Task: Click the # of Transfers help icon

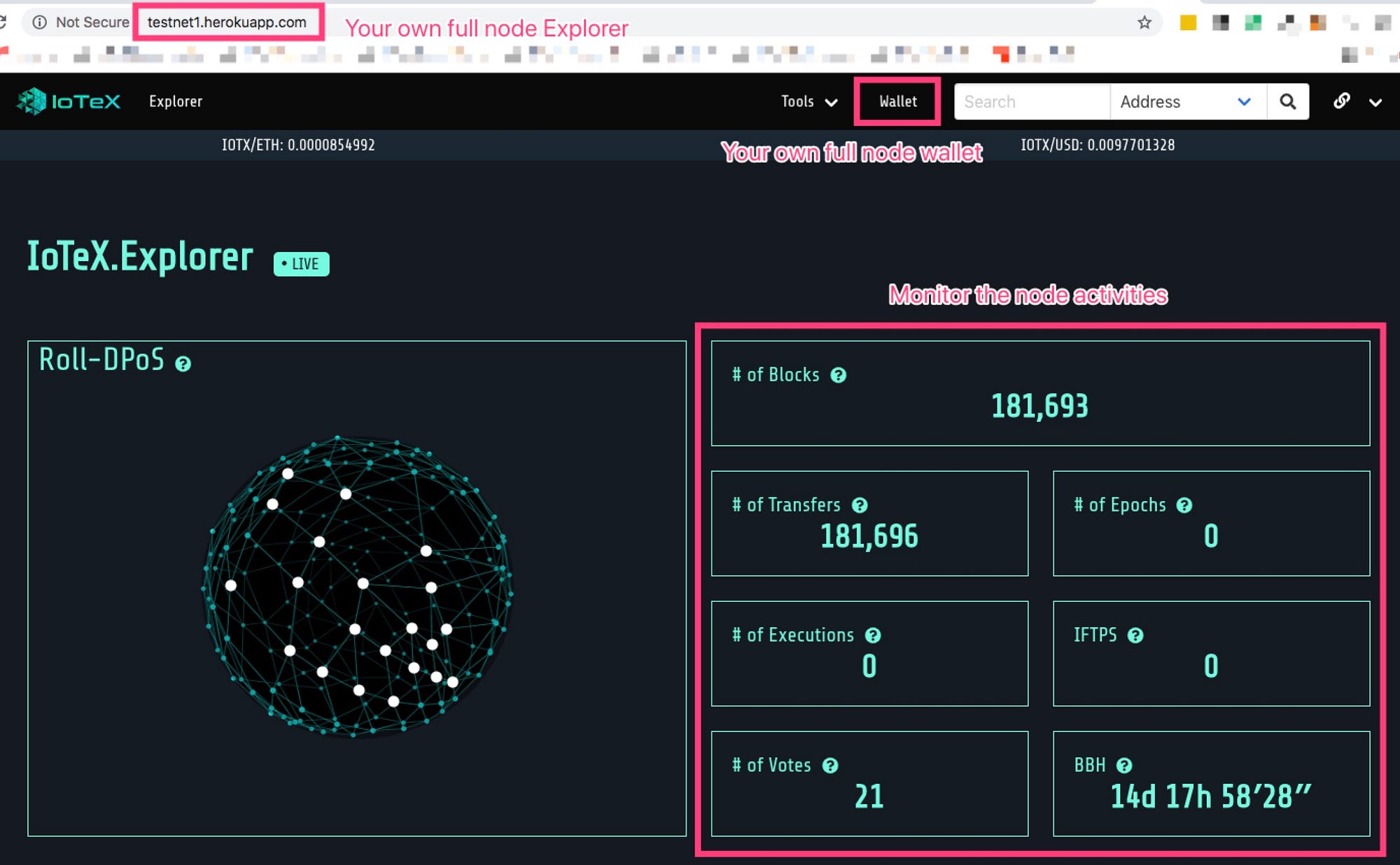Action: 860,505
